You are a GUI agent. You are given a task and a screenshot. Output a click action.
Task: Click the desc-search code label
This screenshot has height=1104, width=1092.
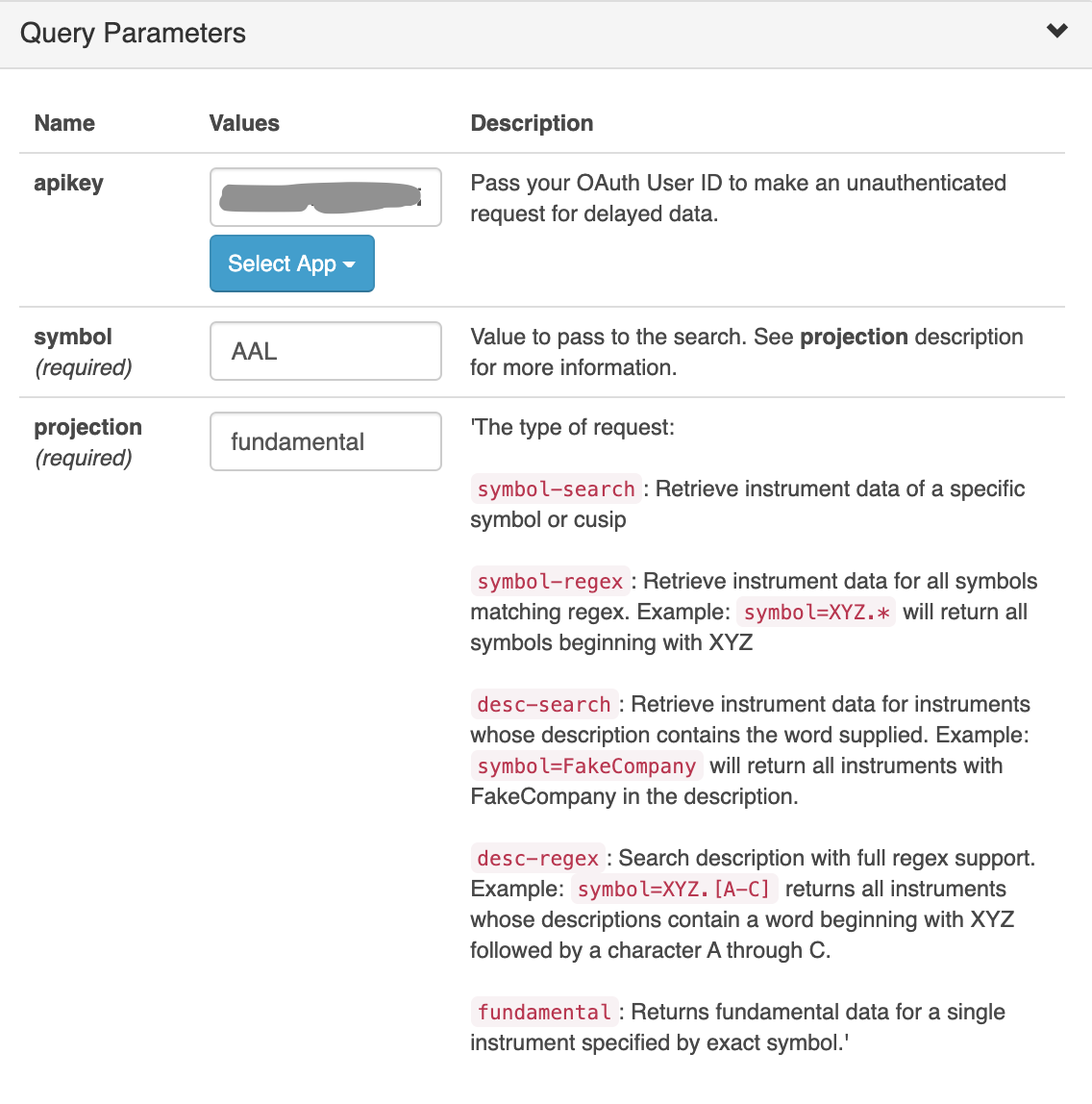point(544,705)
